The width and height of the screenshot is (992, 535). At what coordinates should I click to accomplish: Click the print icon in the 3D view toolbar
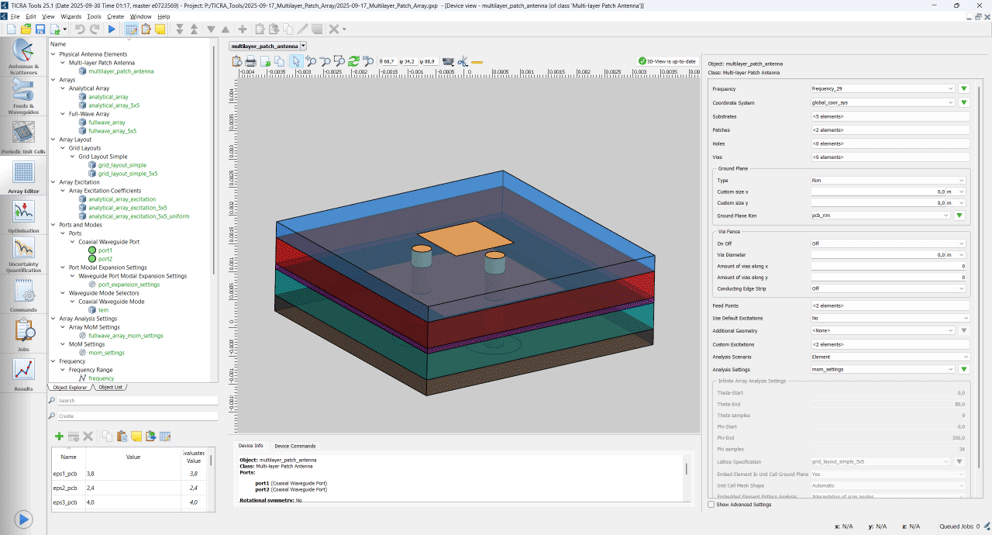click(x=251, y=61)
